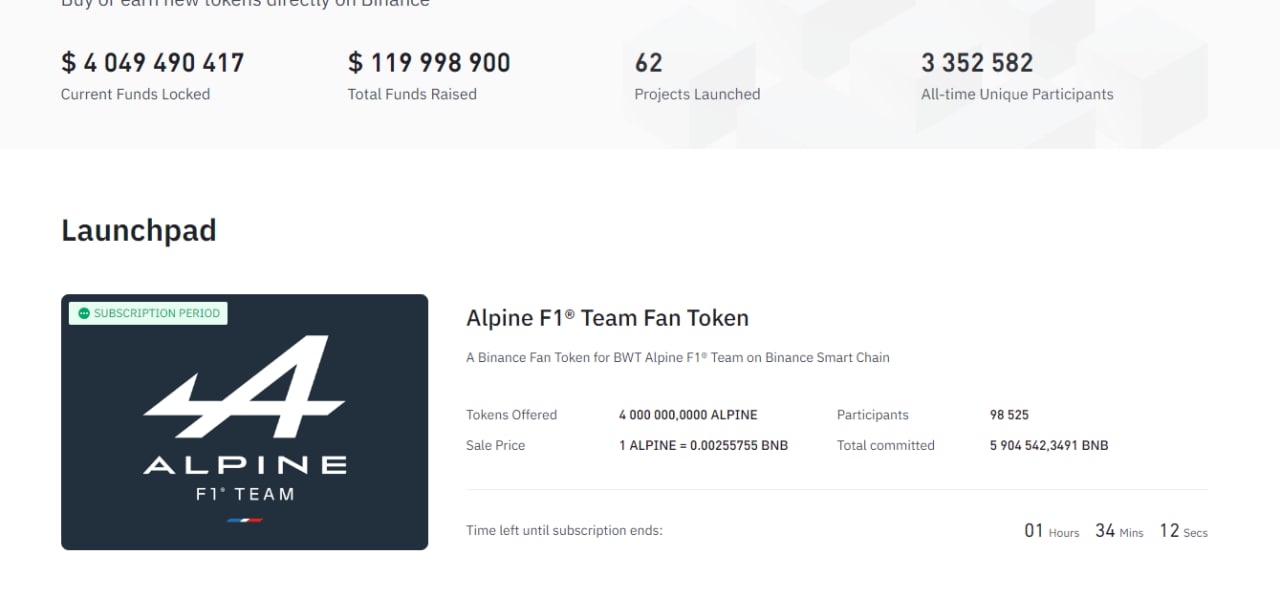Click the countdown hours value
Viewport: 1280px width, 597px height.
point(1034,531)
